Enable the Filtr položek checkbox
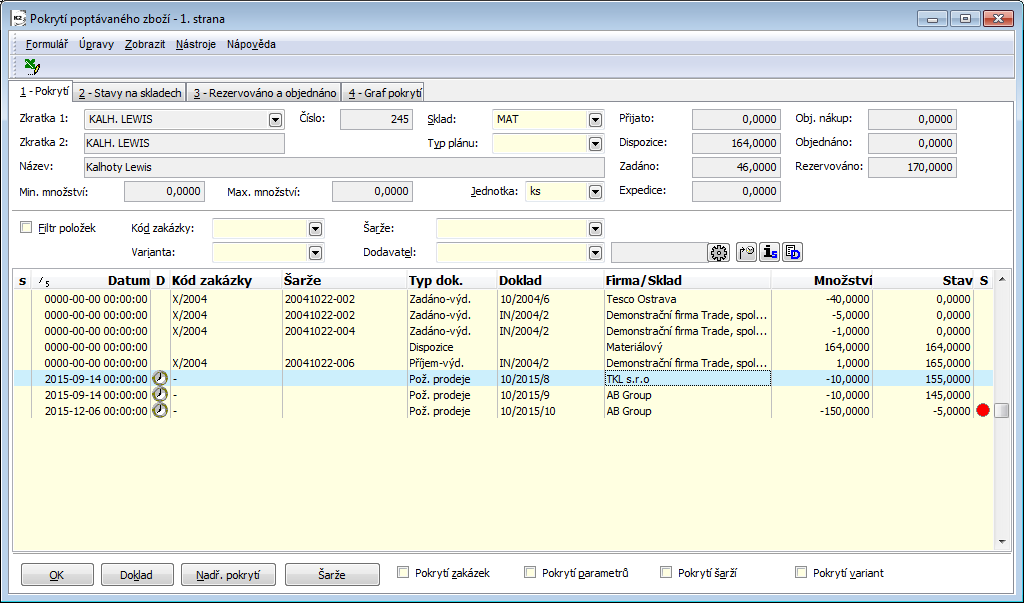 pyautogui.click(x=26, y=228)
